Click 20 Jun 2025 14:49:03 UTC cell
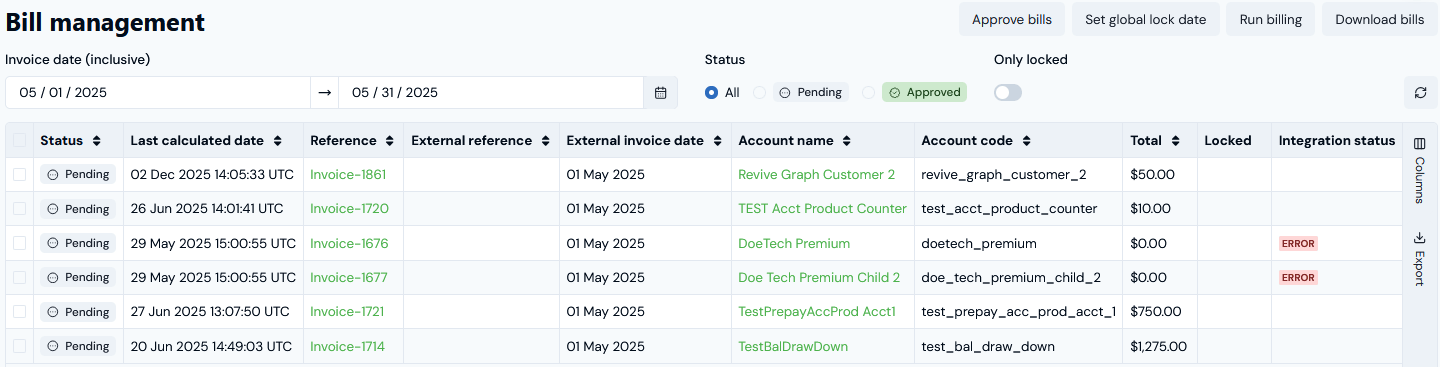Viewport: 1440px width, 367px height. [213, 346]
